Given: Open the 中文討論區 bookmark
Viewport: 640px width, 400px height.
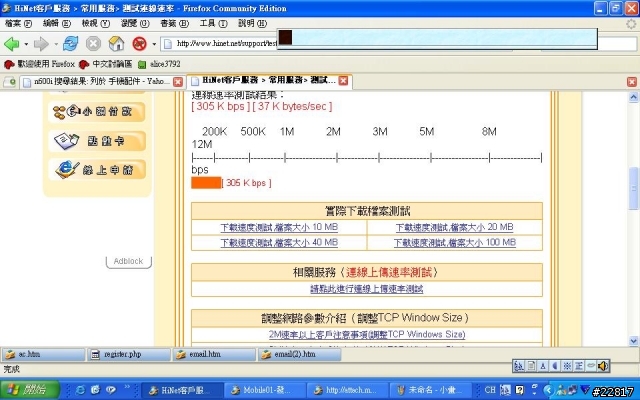Looking at the screenshot, I should point(106,64).
